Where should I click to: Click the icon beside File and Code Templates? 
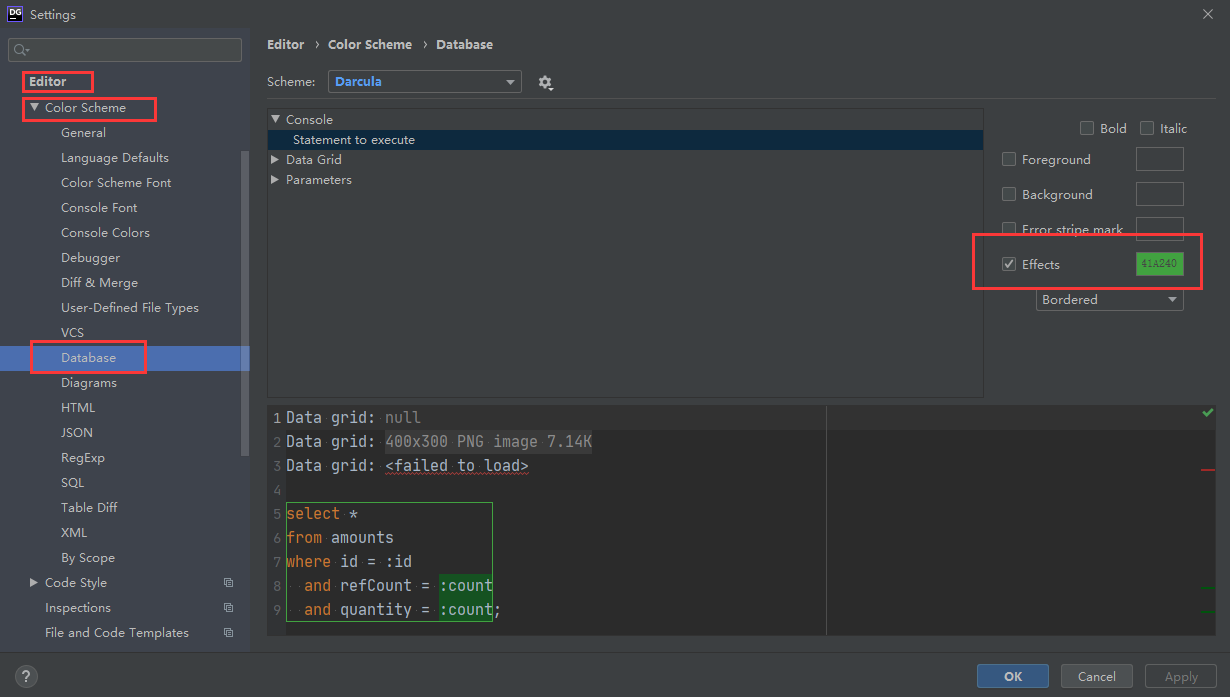228,632
